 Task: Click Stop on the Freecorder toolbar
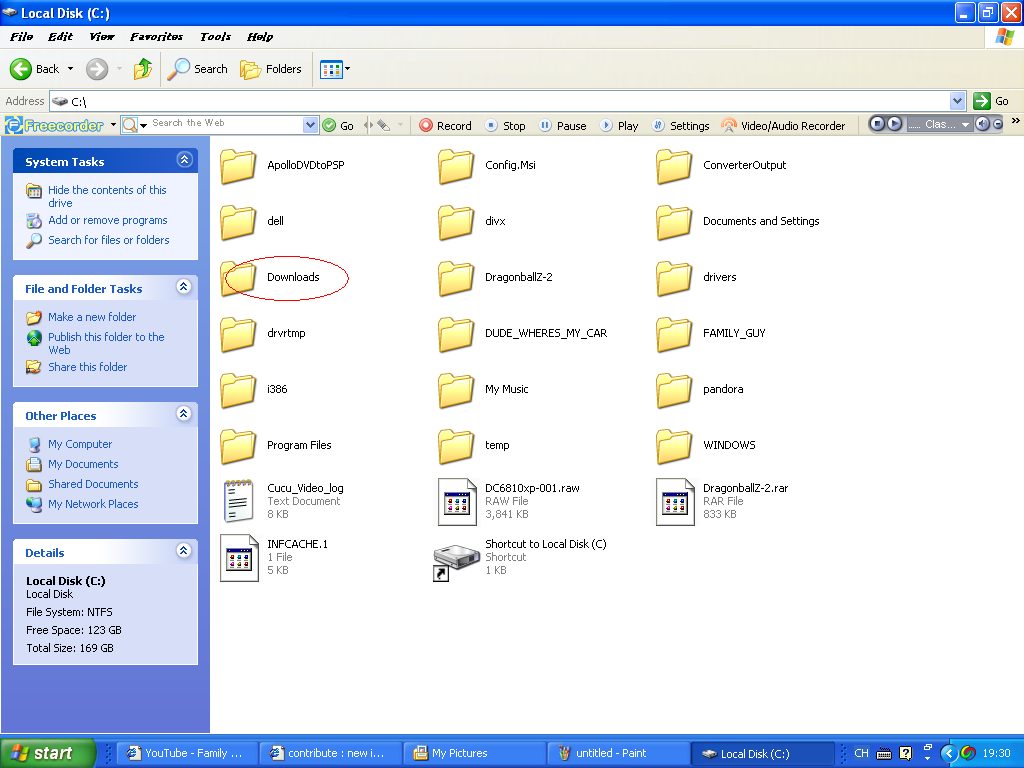pyautogui.click(x=505, y=125)
